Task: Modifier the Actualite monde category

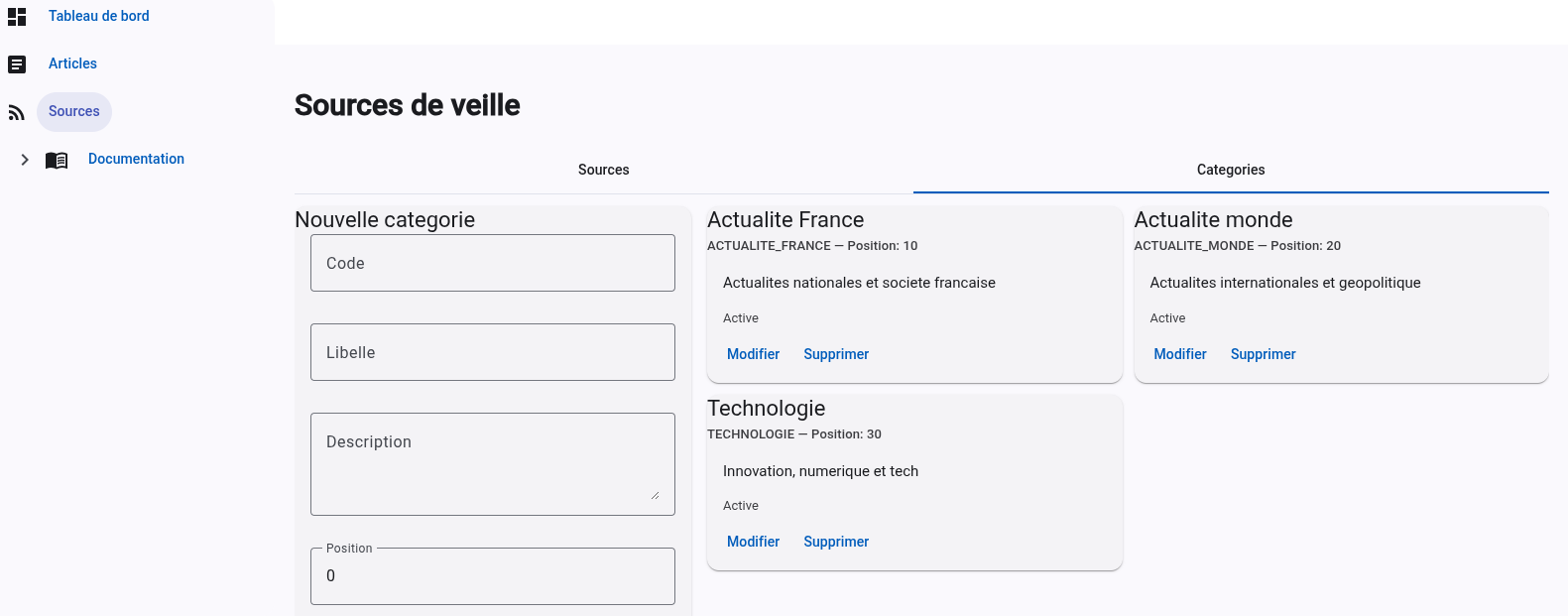Action: click(1180, 354)
